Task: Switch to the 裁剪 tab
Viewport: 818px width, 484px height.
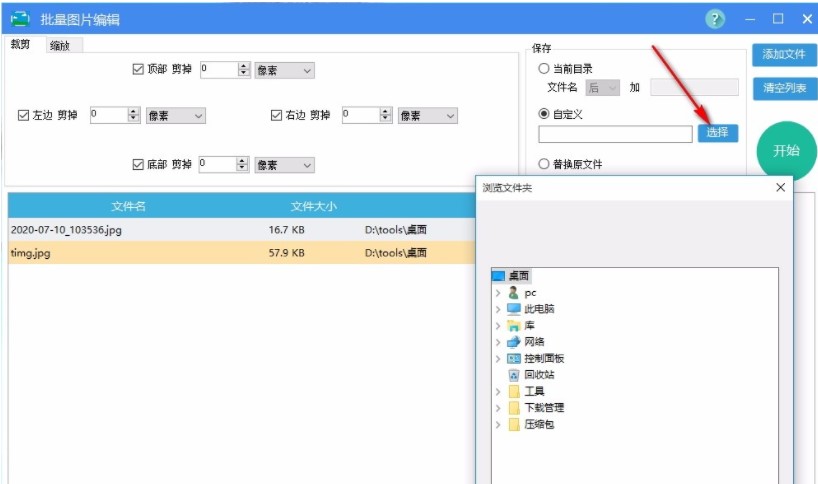Action: [21, 44]
